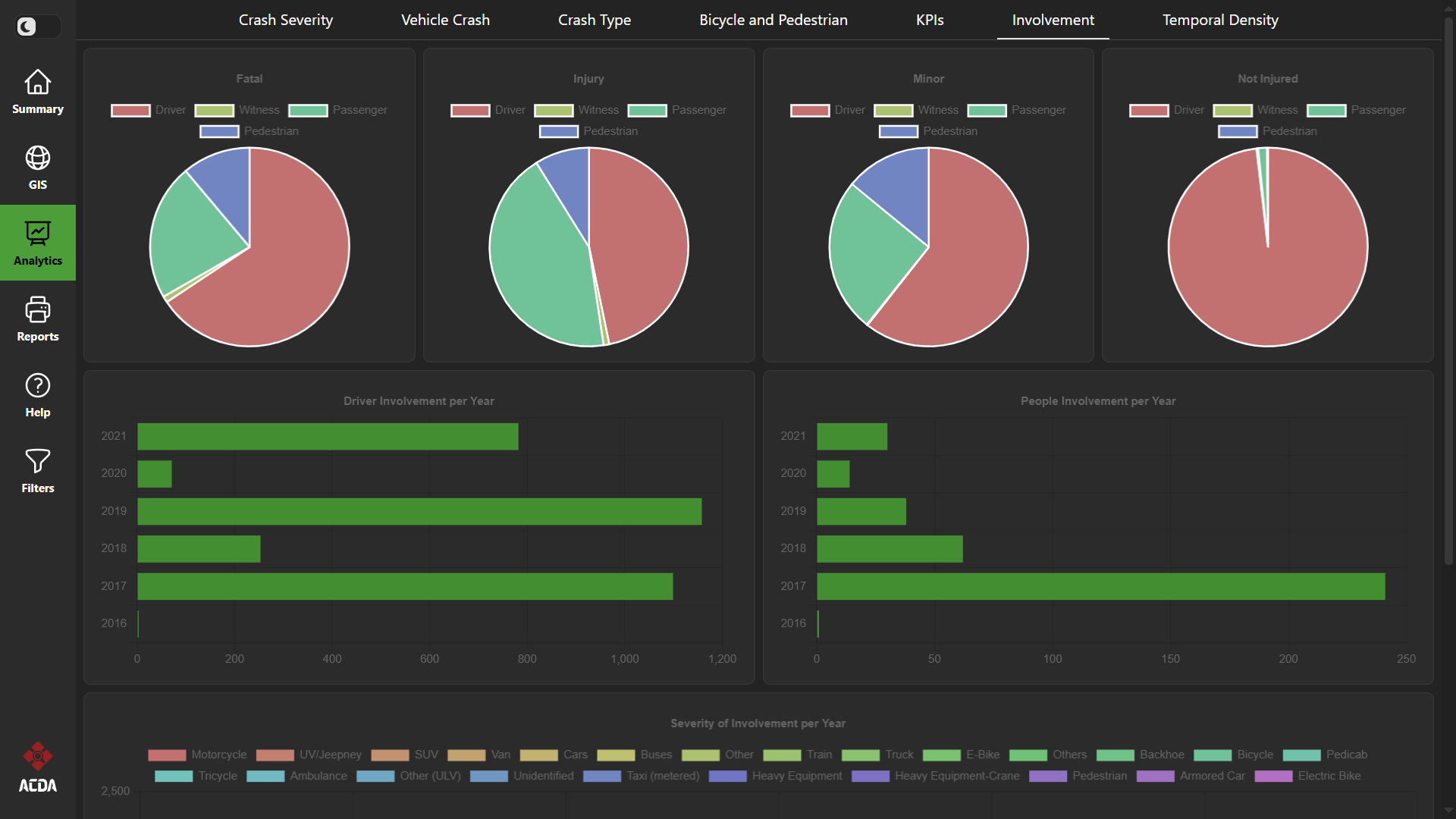The height and width of the screenshot is (819, 1456).
Task: Click the 2018 bar in Driver Involvement chart
Action: [x=199, y=549]
